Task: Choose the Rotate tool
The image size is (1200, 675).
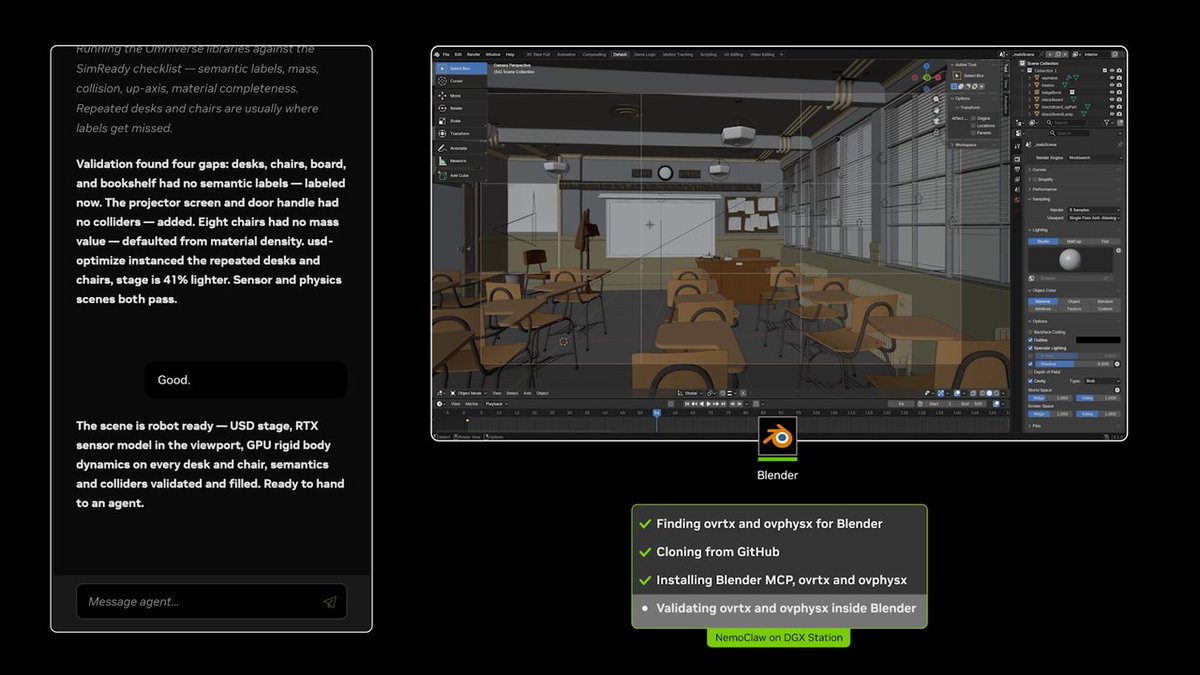Action: (x=462, y=108)
